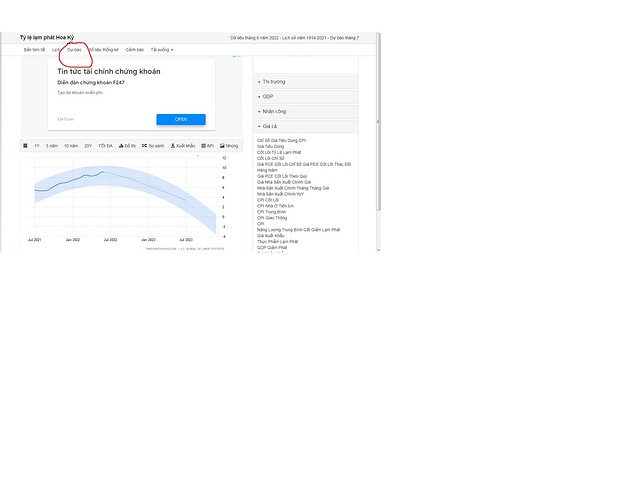The height and width of the screenshot is (500, 625).
Task: Switch to the Dự báo tab
Action: pyautogui.click(x=74, y=49)
